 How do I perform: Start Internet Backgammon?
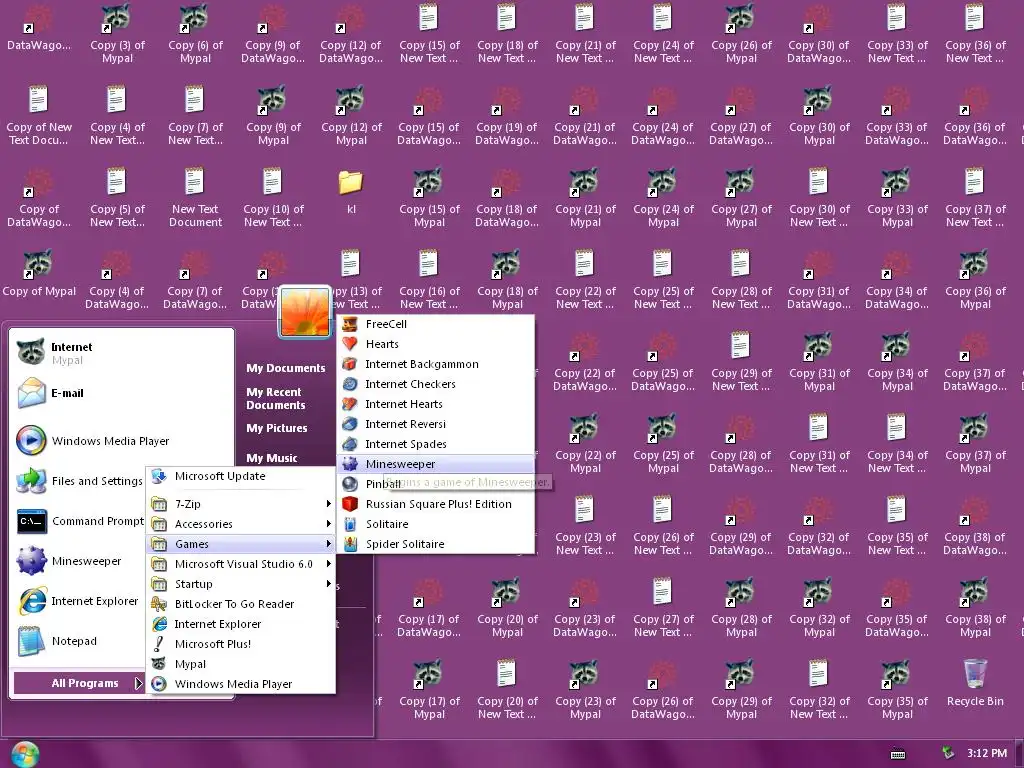436,364
